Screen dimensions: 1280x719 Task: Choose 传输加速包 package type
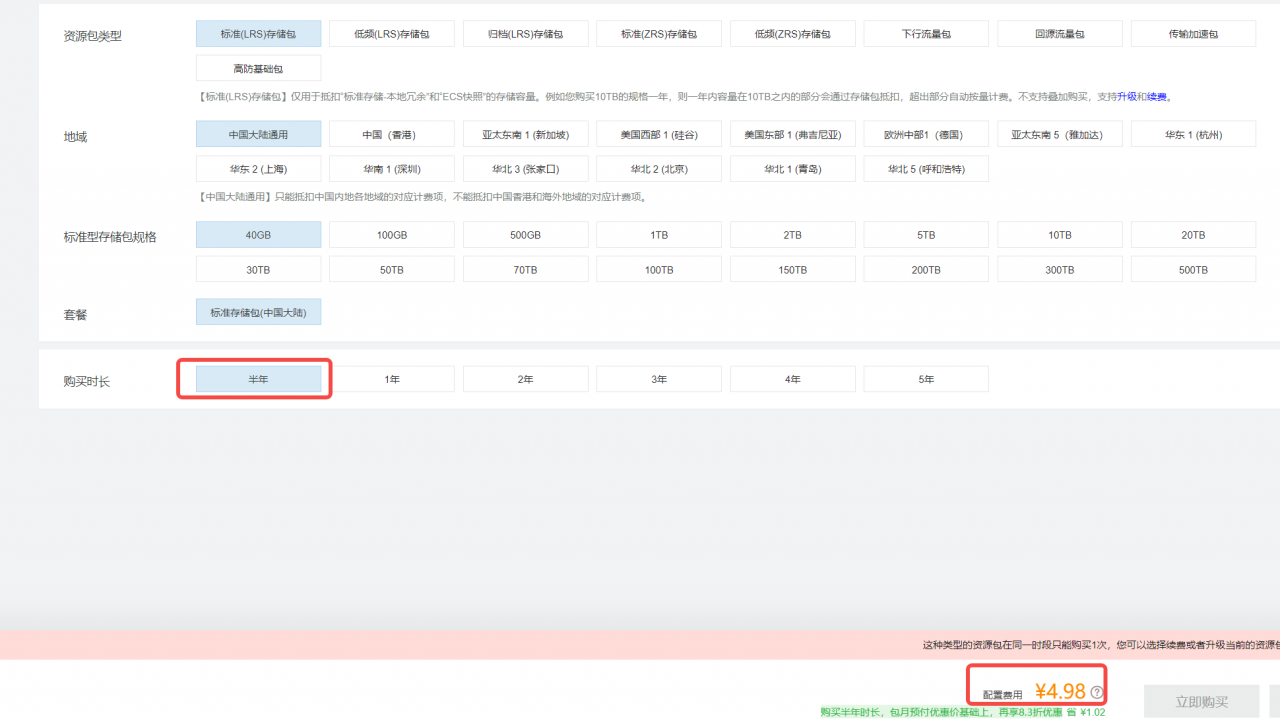tap(1193, 34)
